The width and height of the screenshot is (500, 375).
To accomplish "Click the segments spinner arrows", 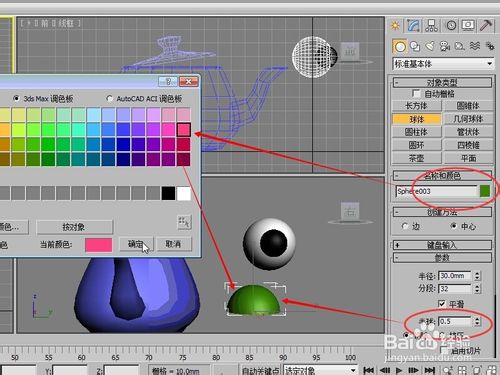I will (477, 289).
